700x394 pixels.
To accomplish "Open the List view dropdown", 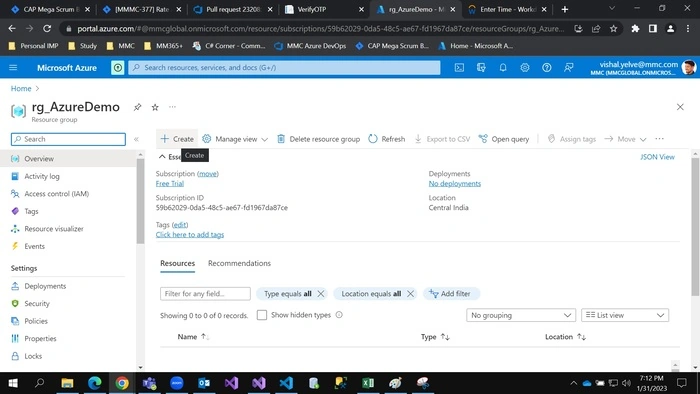I will [625, 315].
